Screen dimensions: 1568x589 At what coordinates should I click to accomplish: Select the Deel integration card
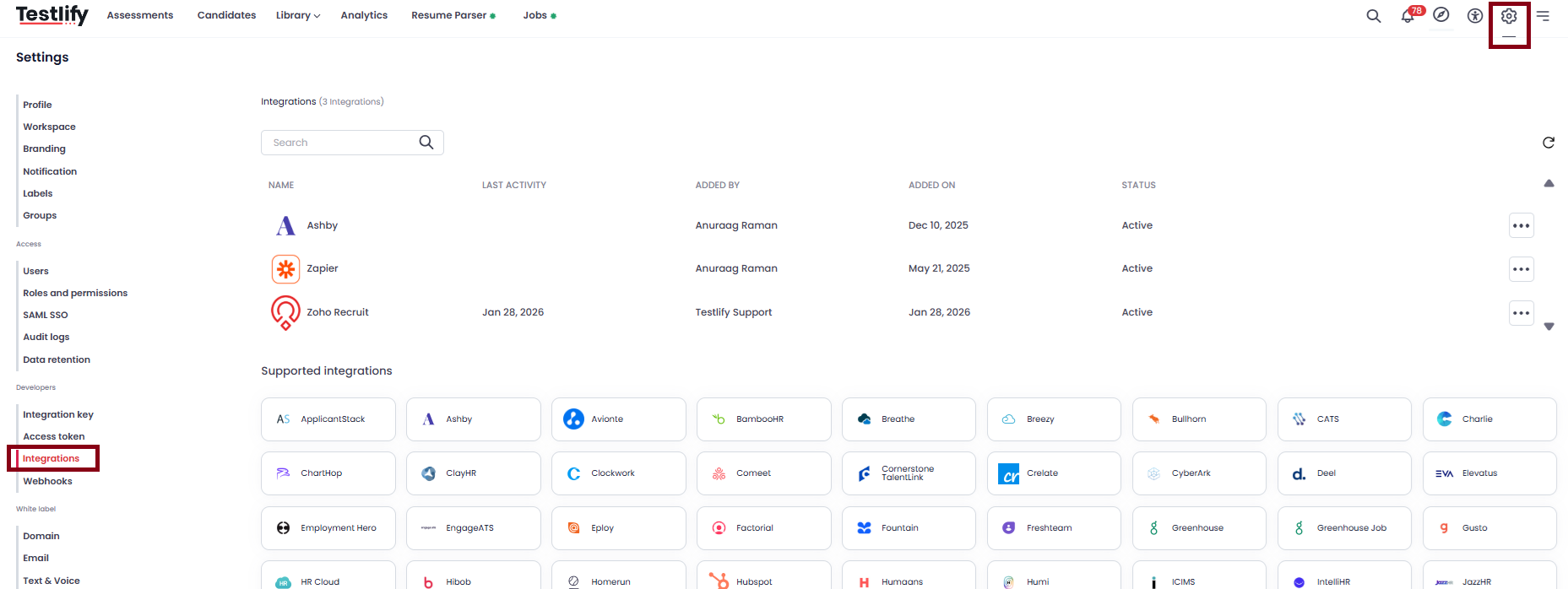1344,473
